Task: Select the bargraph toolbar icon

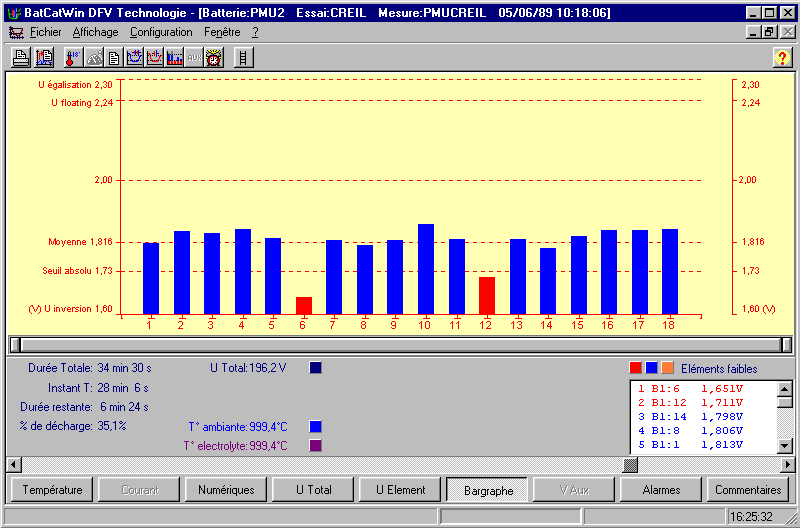Action: click(x=174, y=58)
